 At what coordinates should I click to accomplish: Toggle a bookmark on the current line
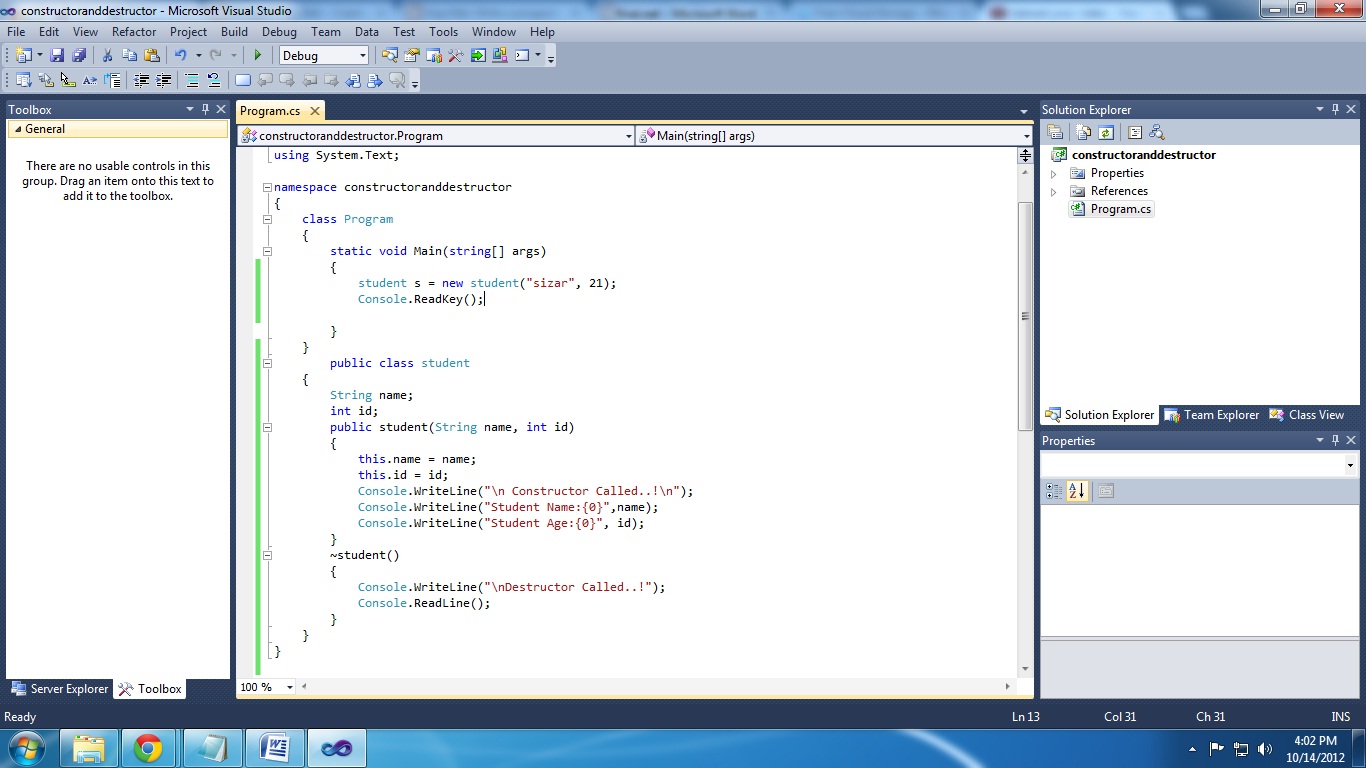tap(242, 80)
